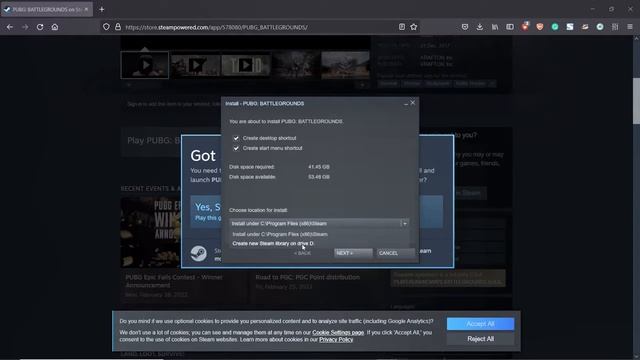This screenshot has height=360, width=640.
Task: Go back with the browser back arrow
Action: (10, 27)
